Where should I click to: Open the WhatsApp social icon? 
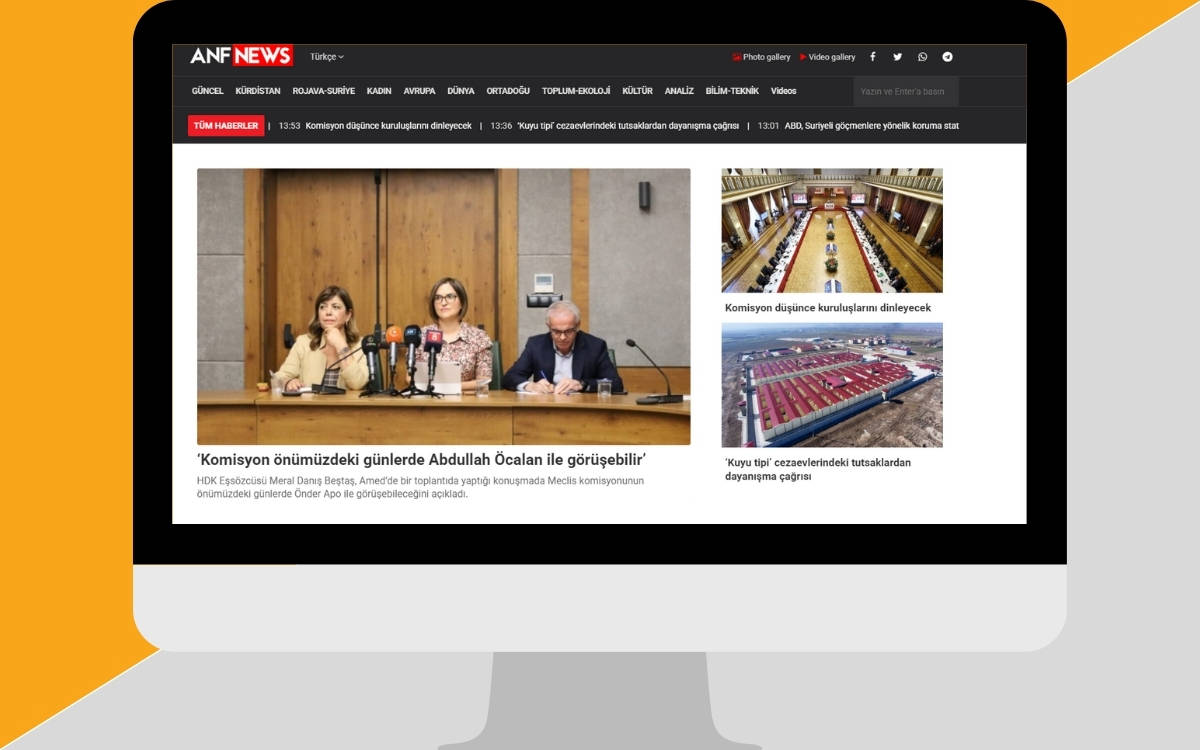point(922,57)
